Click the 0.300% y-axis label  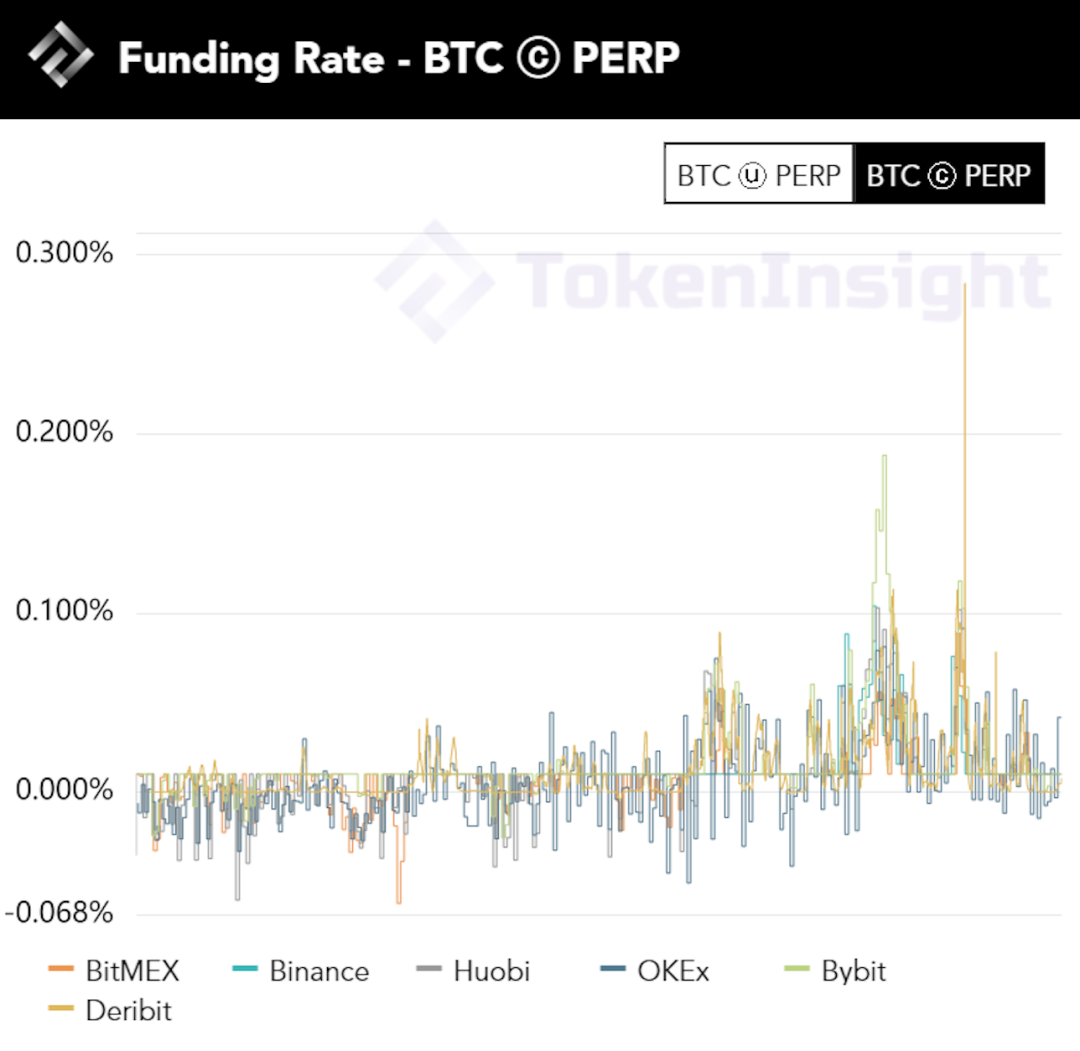point(64,253)
